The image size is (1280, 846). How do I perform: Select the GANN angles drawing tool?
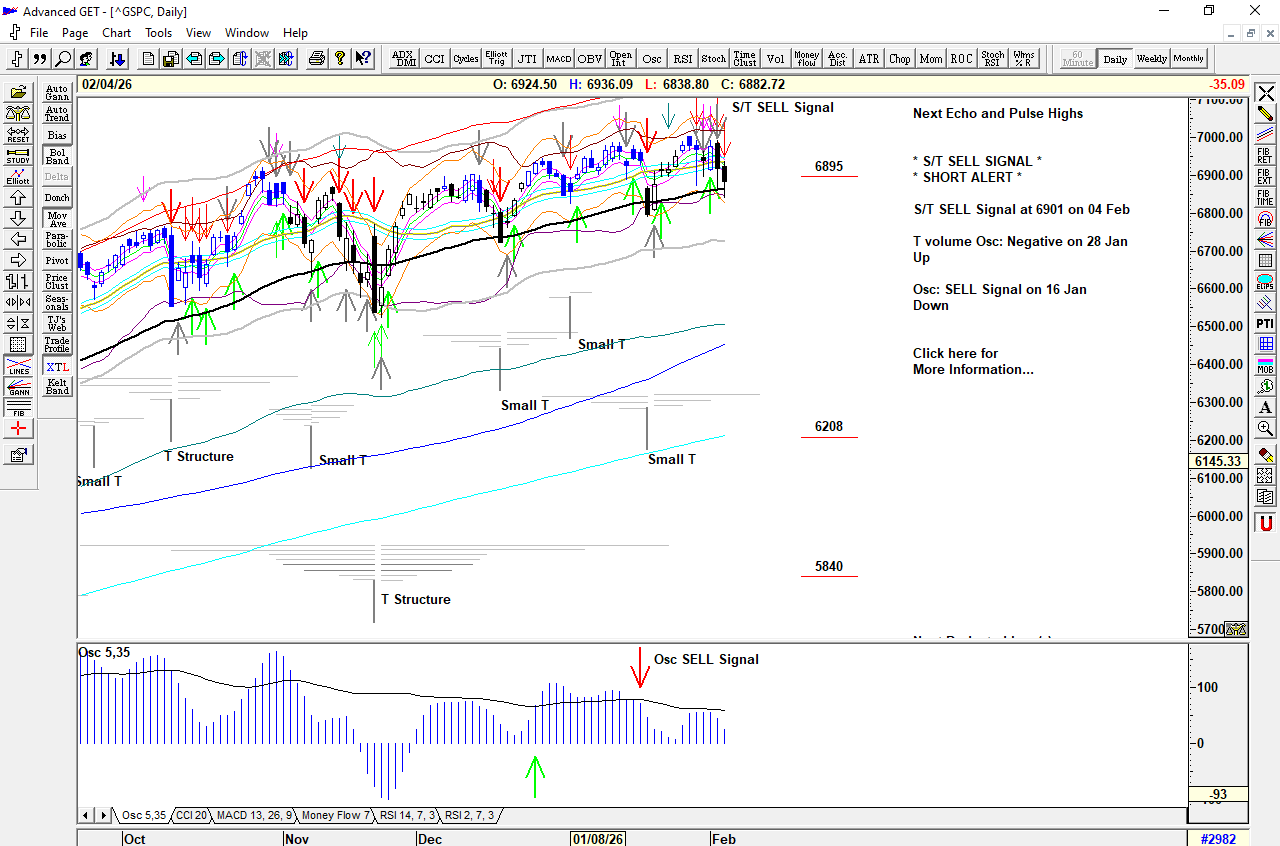[18, 388]
